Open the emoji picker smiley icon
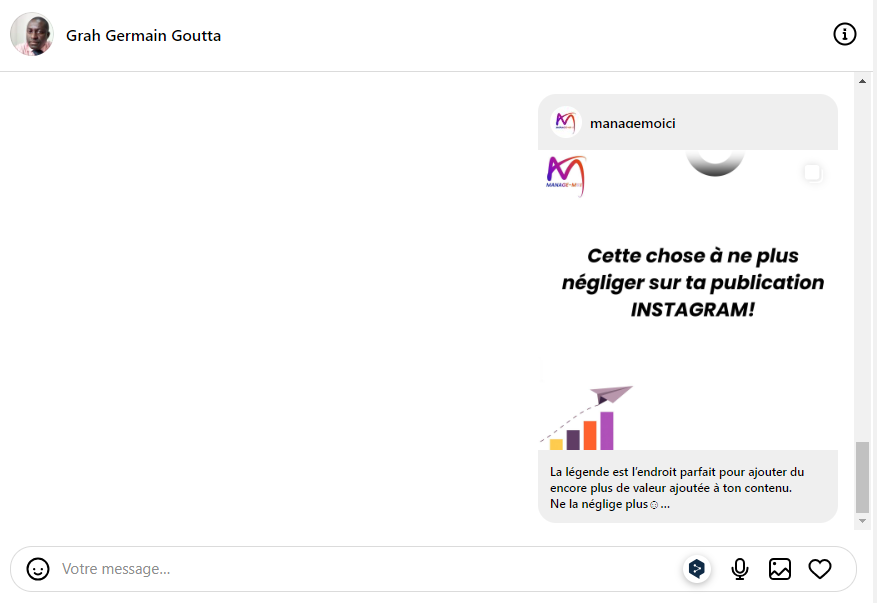Screen dimensions: 877x603 (38, 569)
